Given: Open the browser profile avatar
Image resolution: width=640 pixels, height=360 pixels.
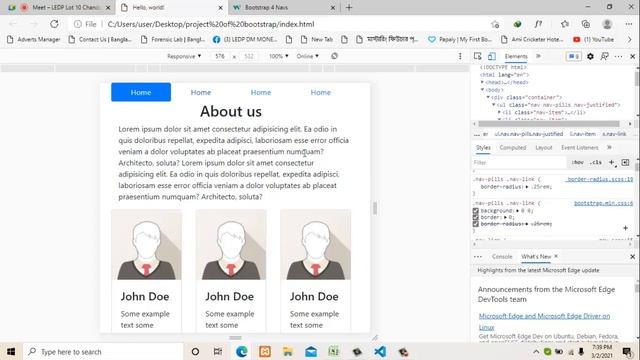Looking at the screenshot, I should tap(607, 24).
